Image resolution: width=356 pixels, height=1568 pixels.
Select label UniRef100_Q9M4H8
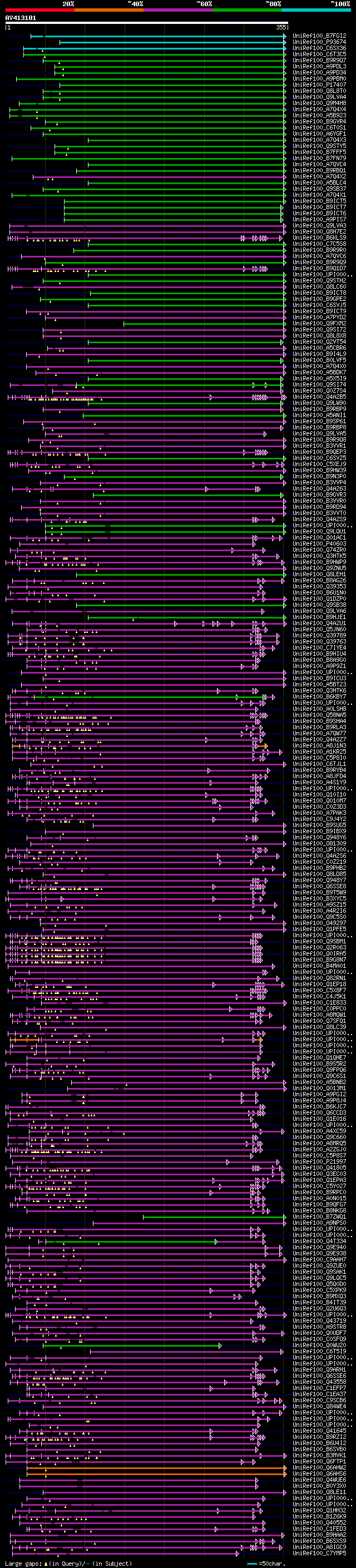click(319, 103)
